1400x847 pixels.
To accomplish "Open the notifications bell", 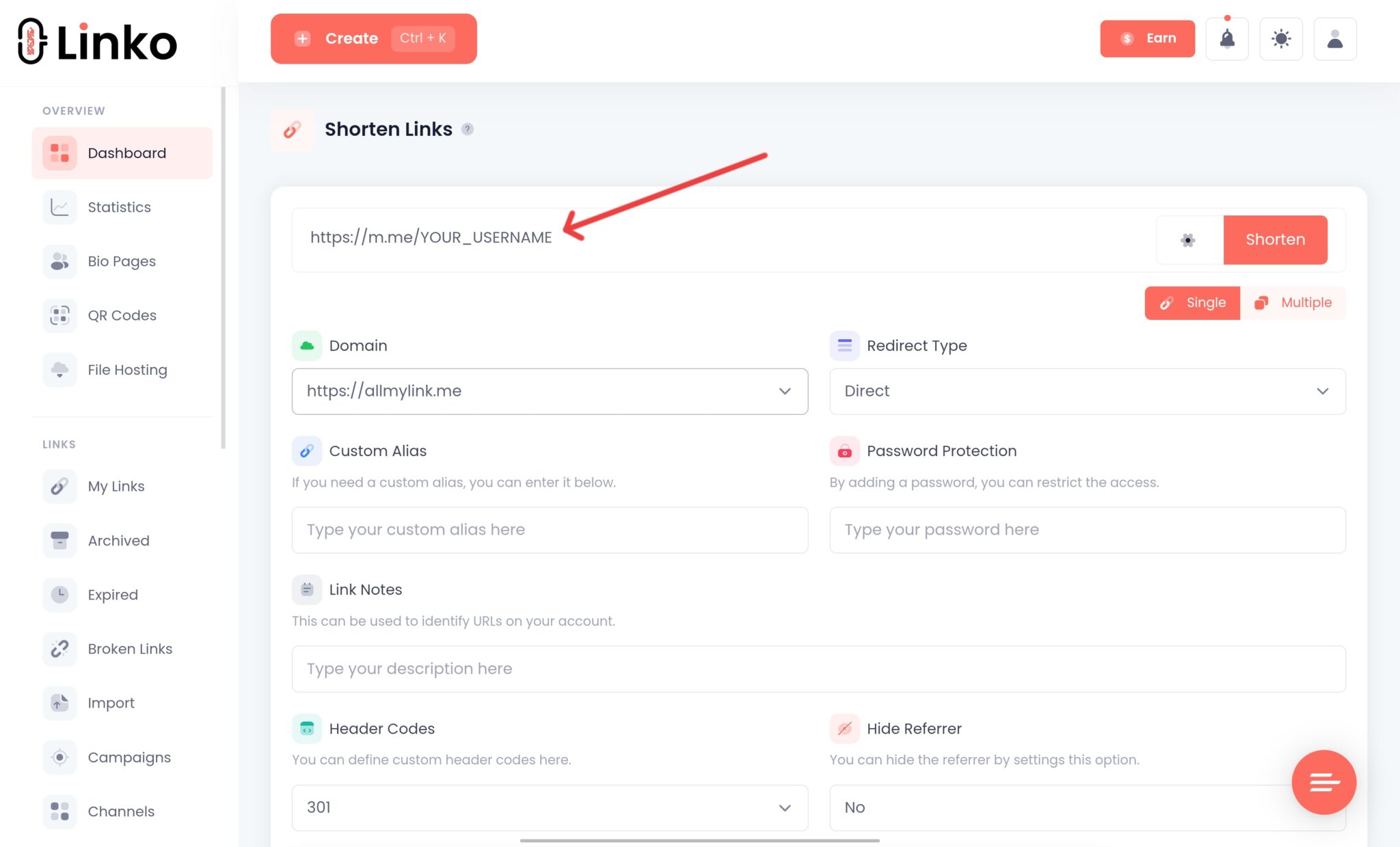I will [x=1227, y=39].
